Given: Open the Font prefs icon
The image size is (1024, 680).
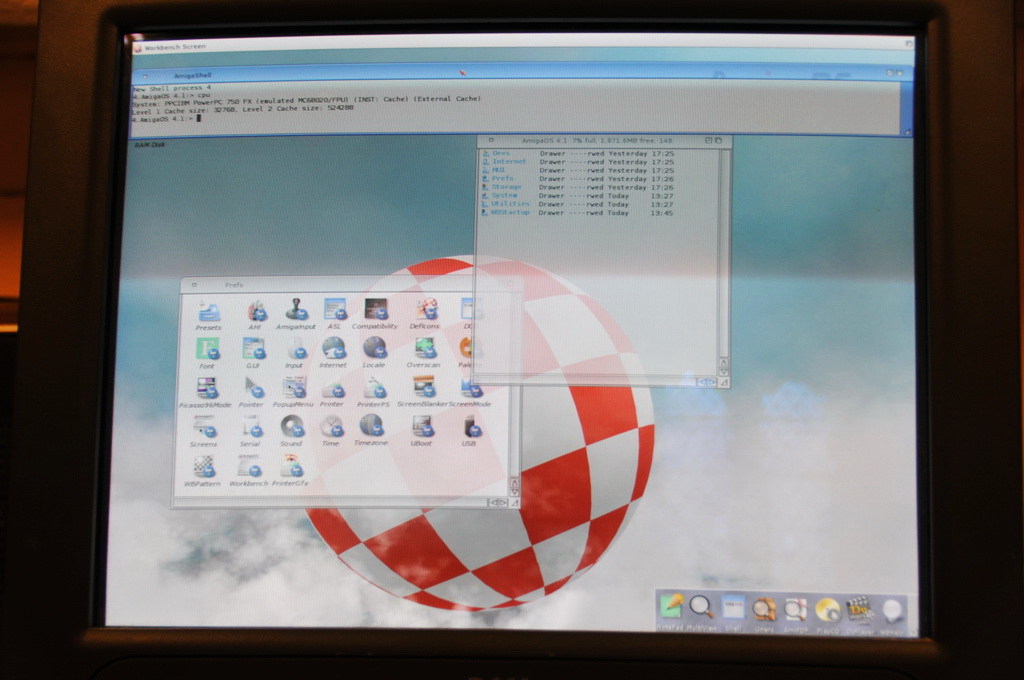Looking at the screenshot, I should coord(207,354).
